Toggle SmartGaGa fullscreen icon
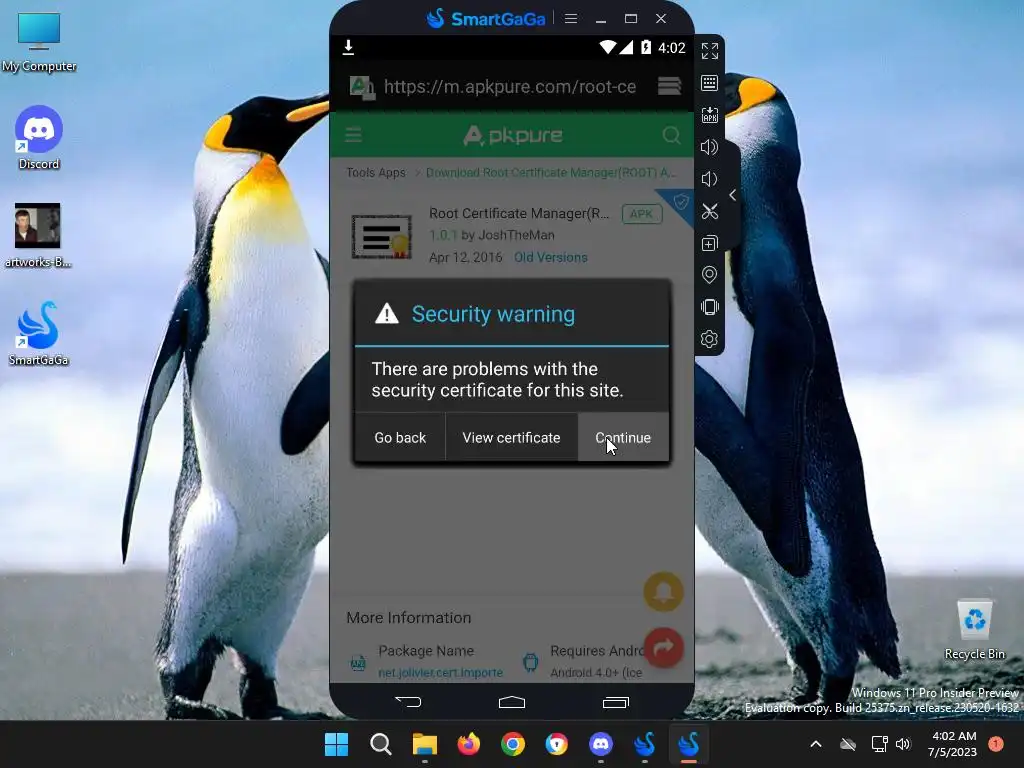 709,51
